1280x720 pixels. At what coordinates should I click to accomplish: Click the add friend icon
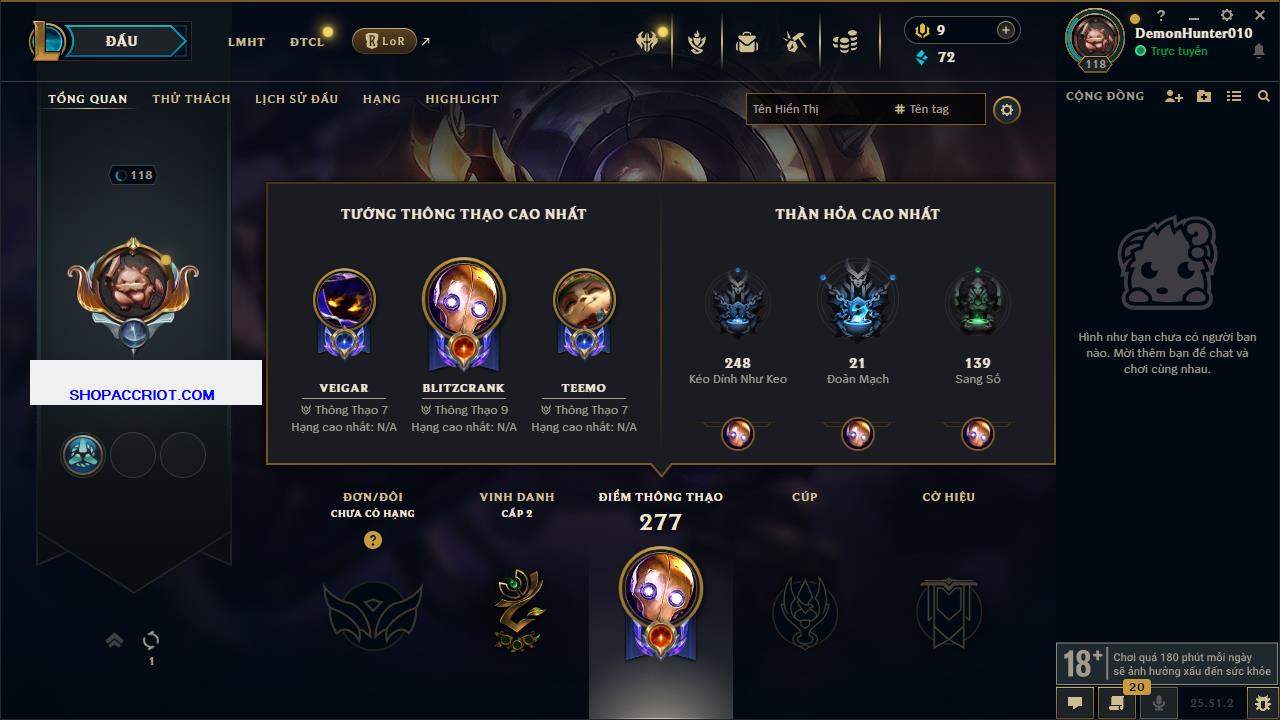[1174, 96]
